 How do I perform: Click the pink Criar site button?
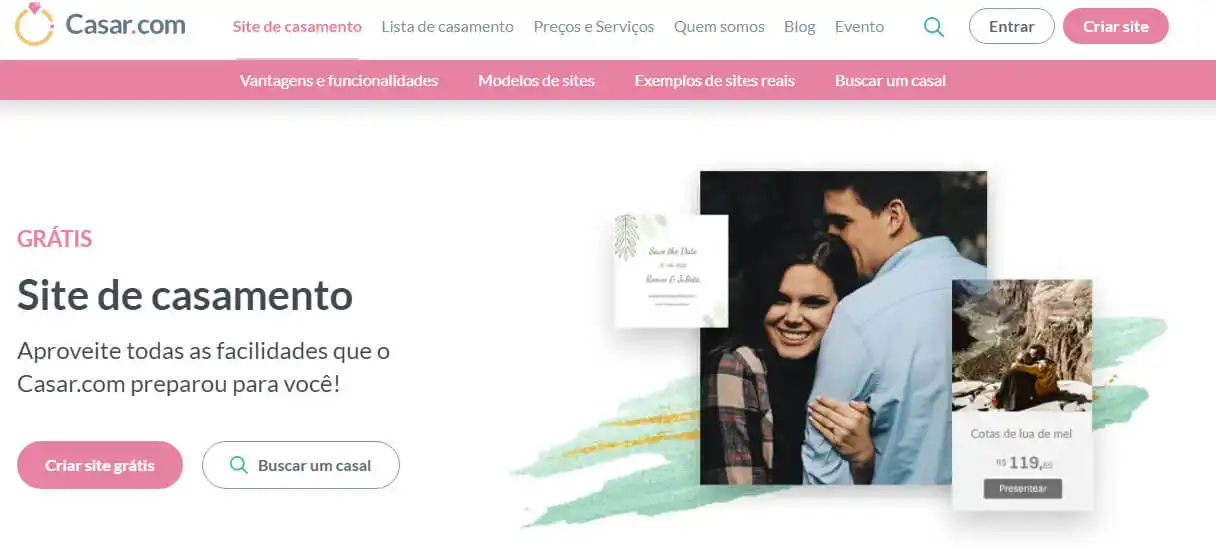tap(1116, 27)
